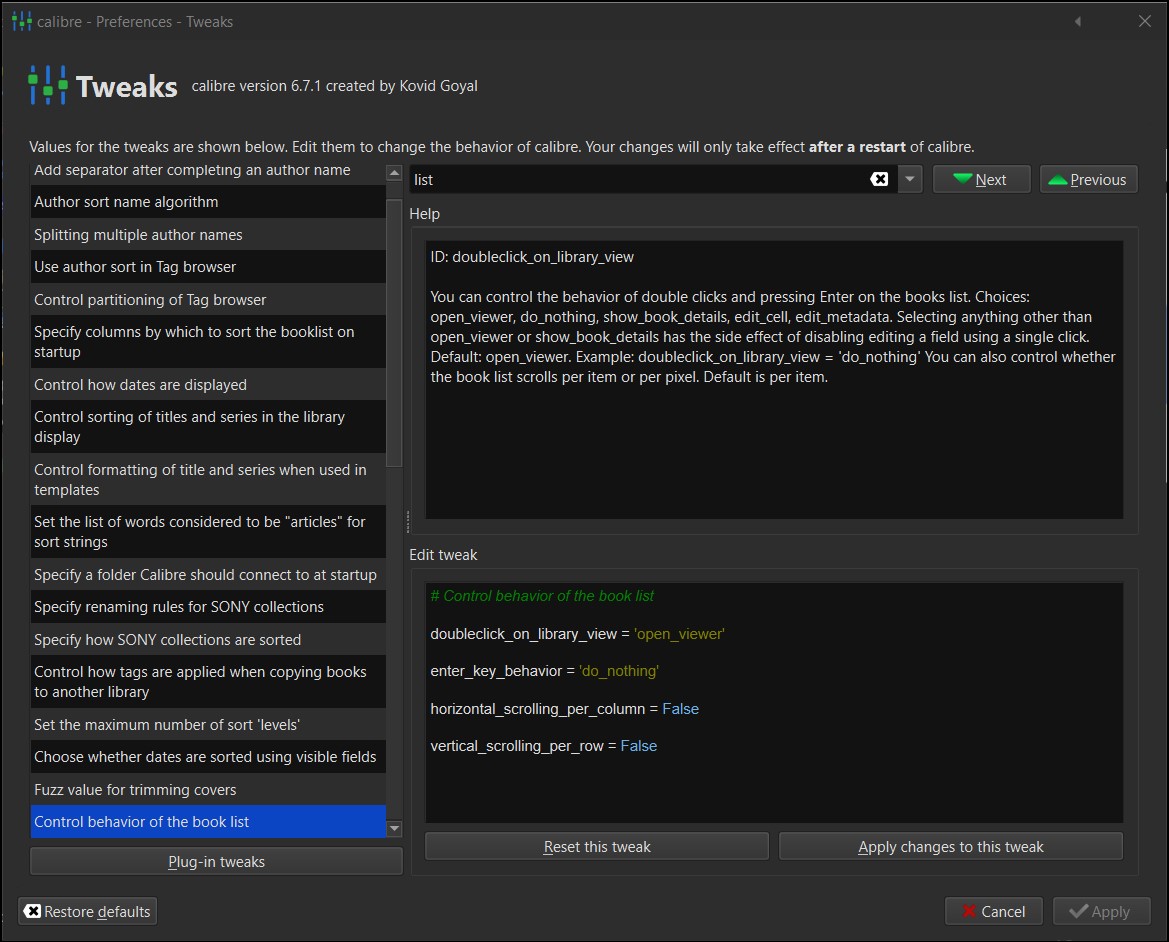Click the Tweaks sliders header icon
1169x942 pixels.
pyautogui.click(x=48, y=85)
